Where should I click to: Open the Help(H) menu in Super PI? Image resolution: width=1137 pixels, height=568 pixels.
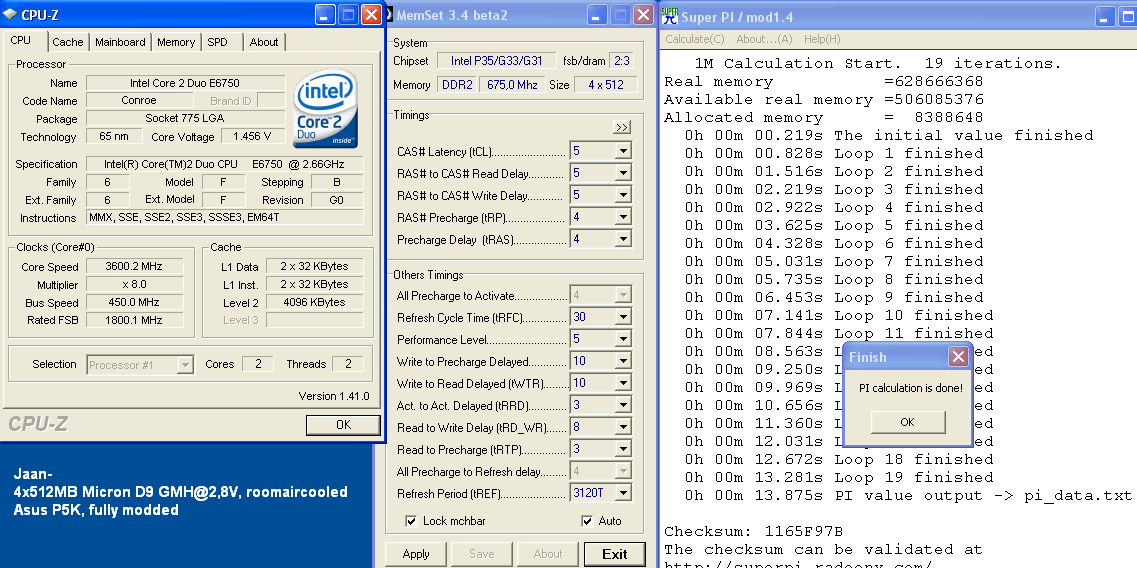(822, 39)
